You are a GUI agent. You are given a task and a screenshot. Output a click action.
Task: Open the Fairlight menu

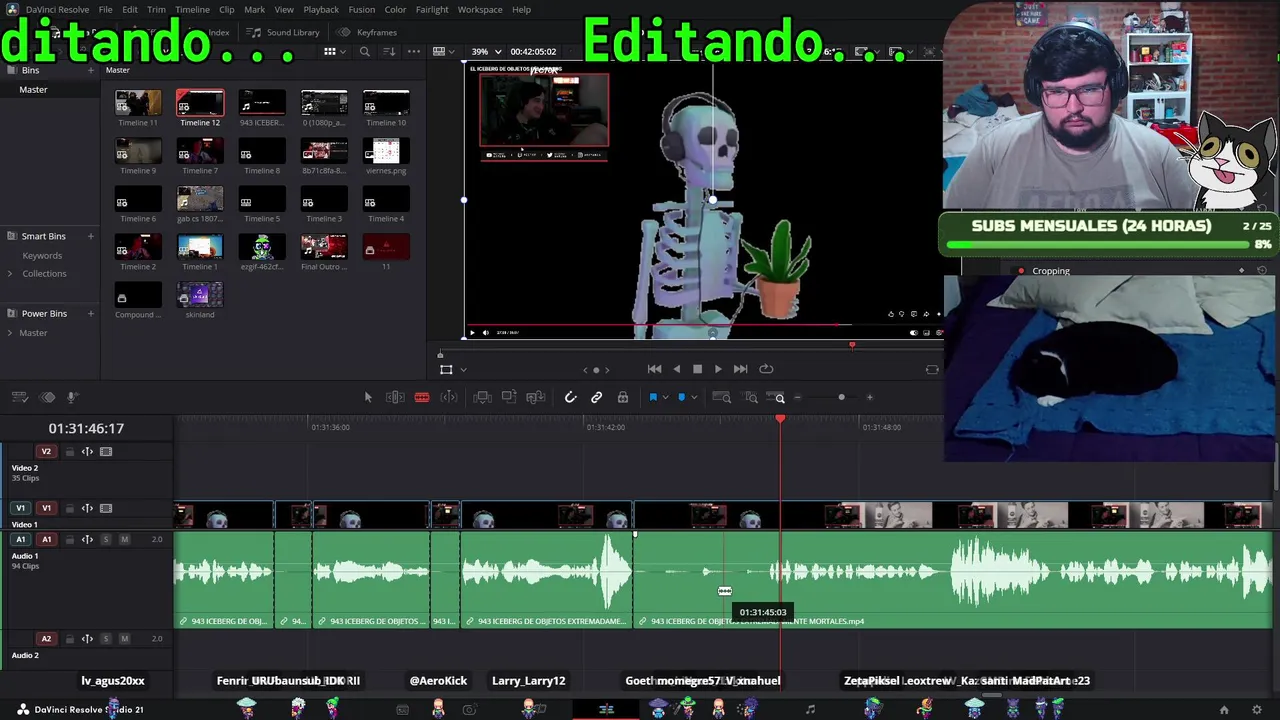(x=432, y=10)
